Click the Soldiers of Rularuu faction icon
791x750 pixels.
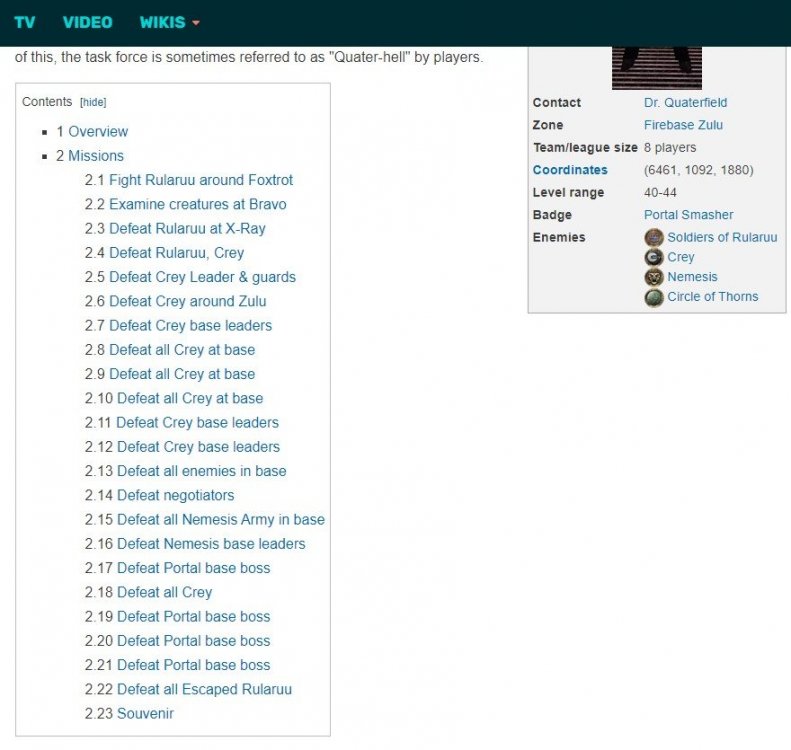pyautogui.click(x=654, y=237)
